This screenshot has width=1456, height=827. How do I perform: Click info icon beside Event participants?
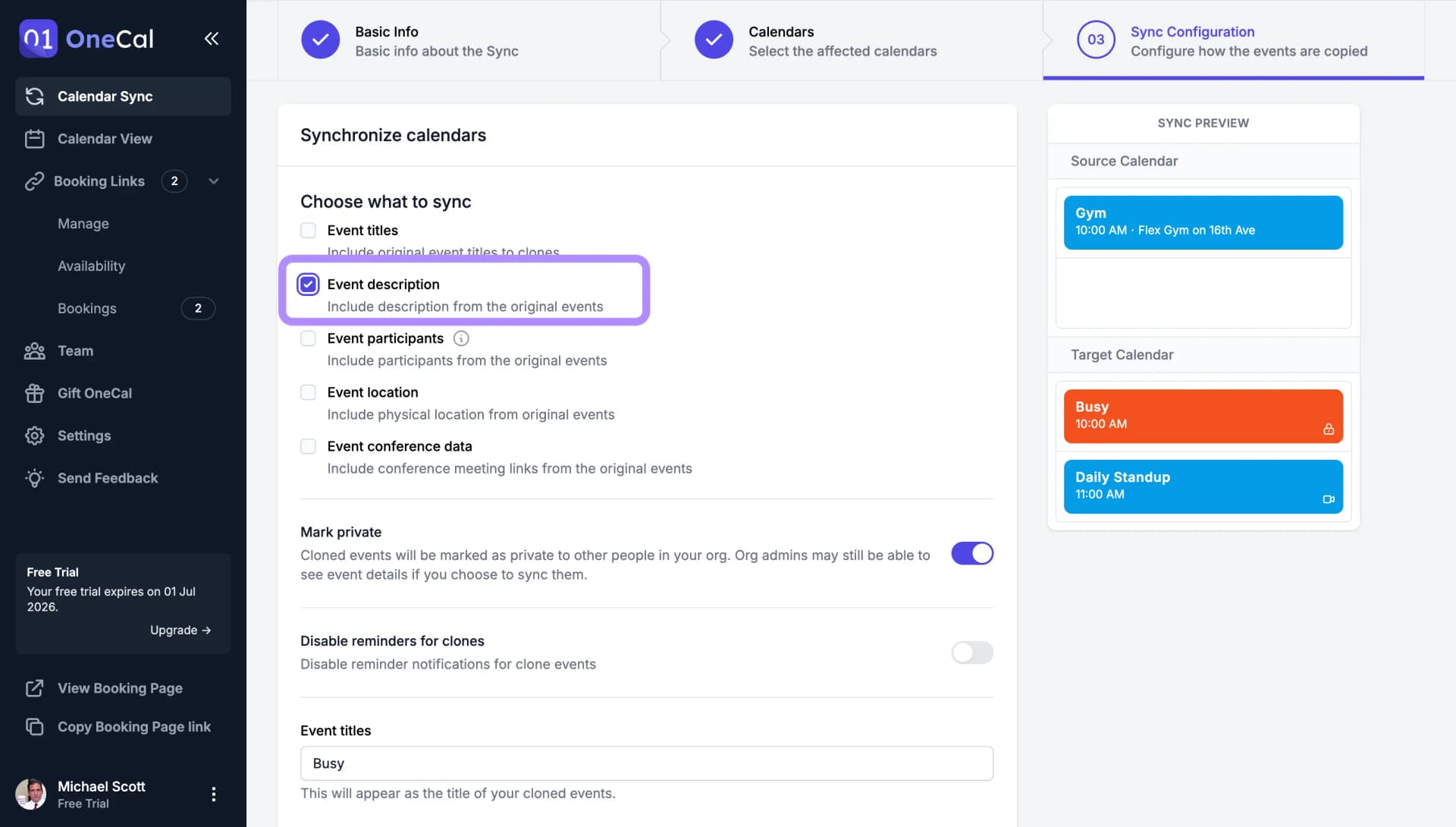point(461,338)
